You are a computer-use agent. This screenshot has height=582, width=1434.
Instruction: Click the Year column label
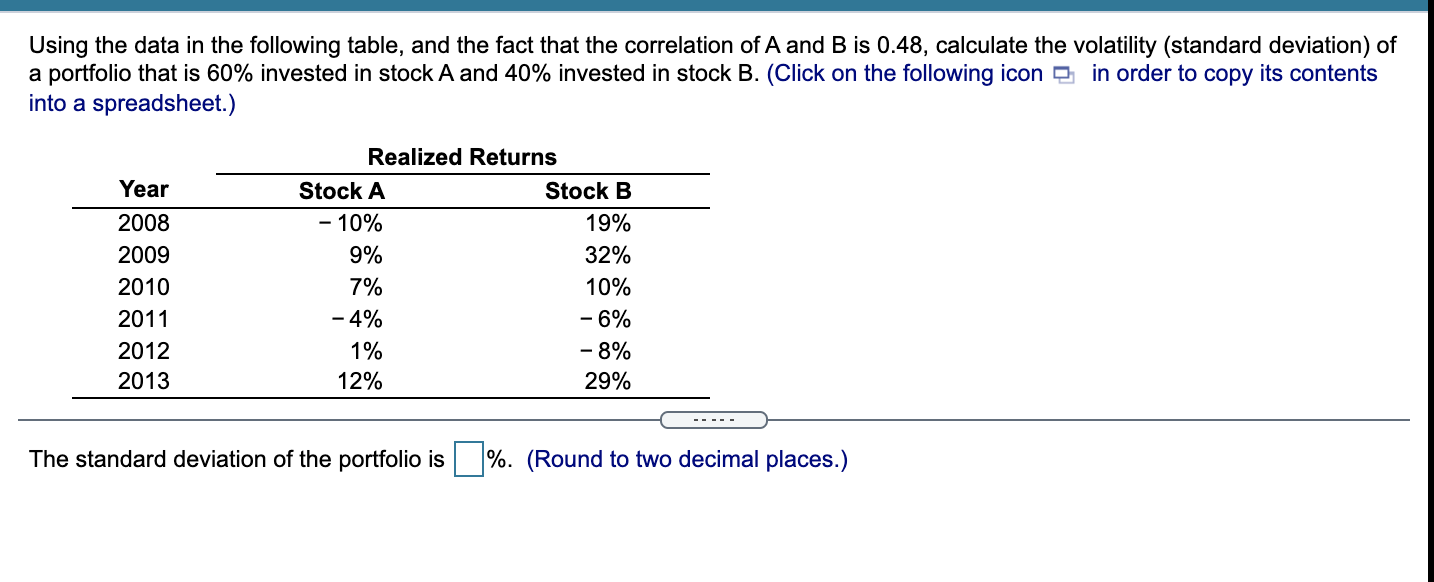pyautogui.click(x=144, y=189)
